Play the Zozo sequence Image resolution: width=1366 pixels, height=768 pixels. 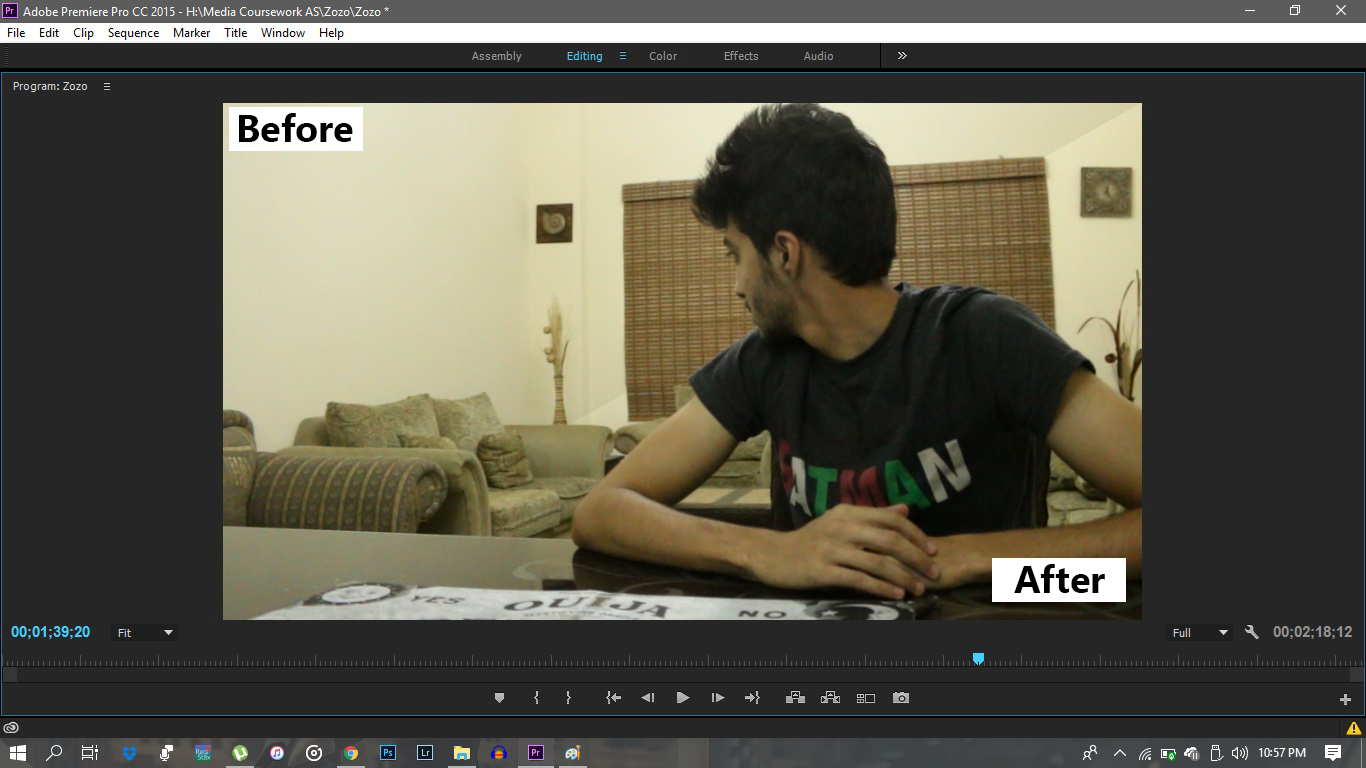coord(682,698)
